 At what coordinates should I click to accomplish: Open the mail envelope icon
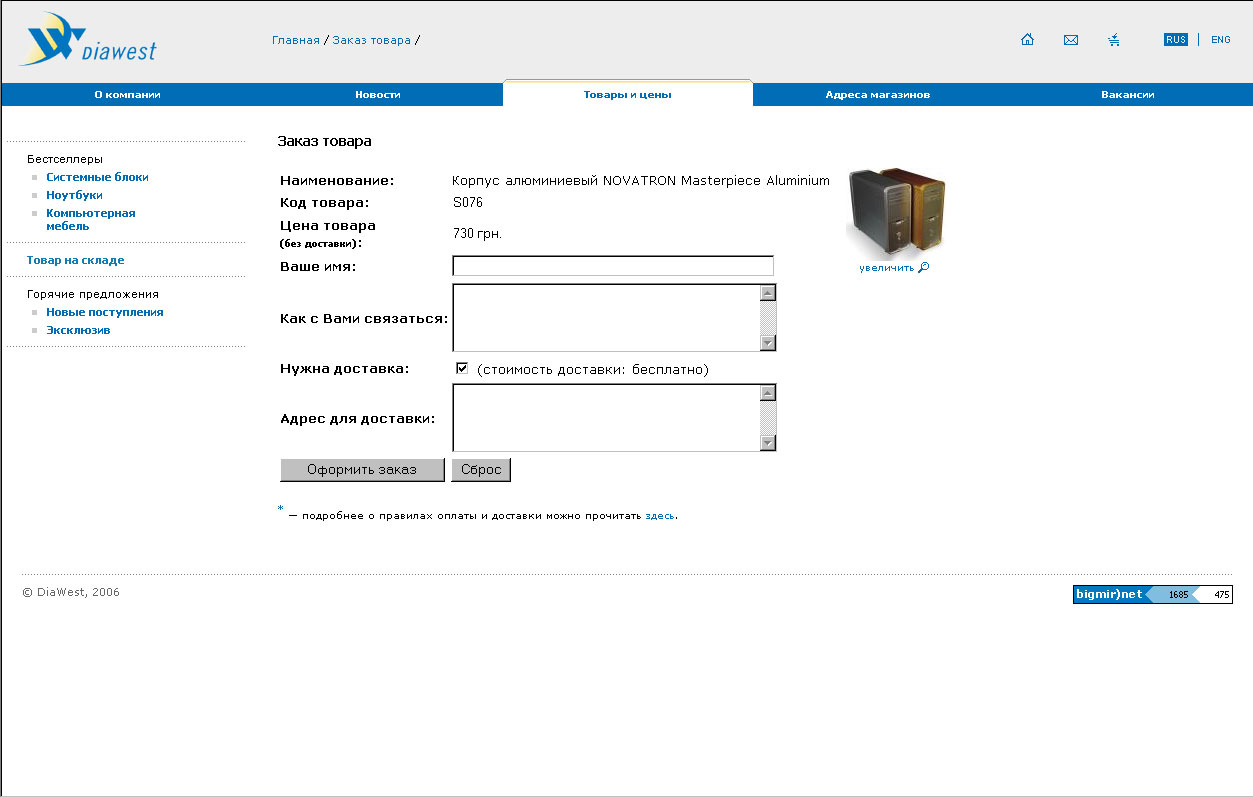pyautogui.click(x=1071, y=40)
